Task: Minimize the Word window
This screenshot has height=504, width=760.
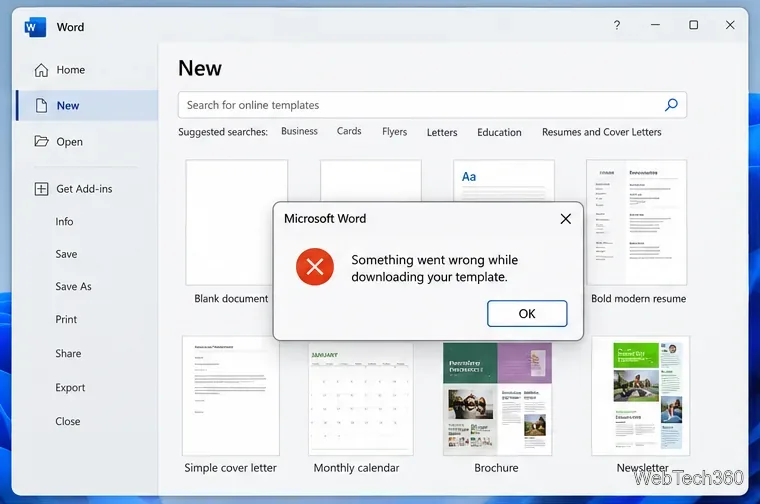Action: tap(655, 25)
